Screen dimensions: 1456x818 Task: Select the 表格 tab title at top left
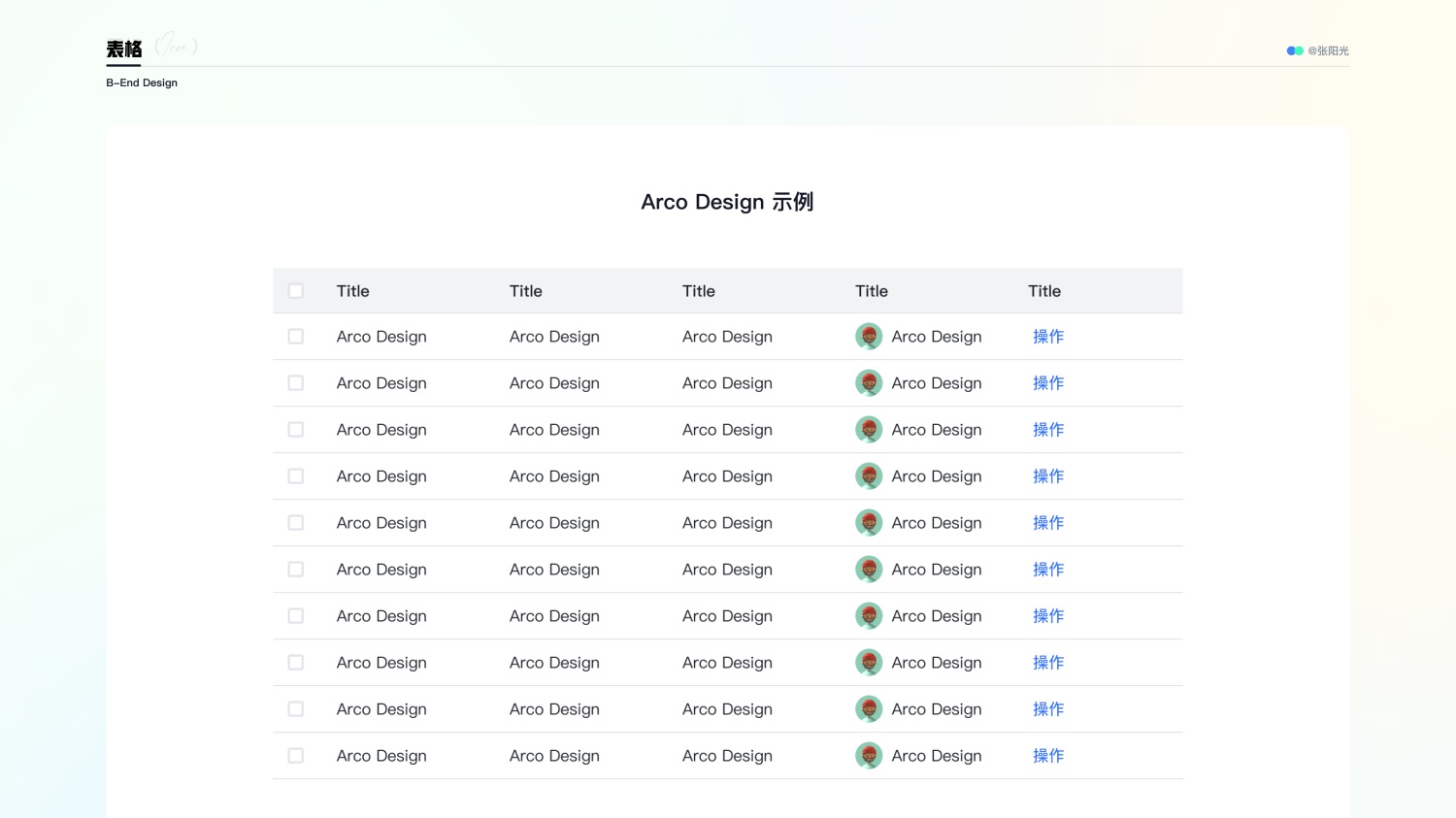(x=124, y=49)
